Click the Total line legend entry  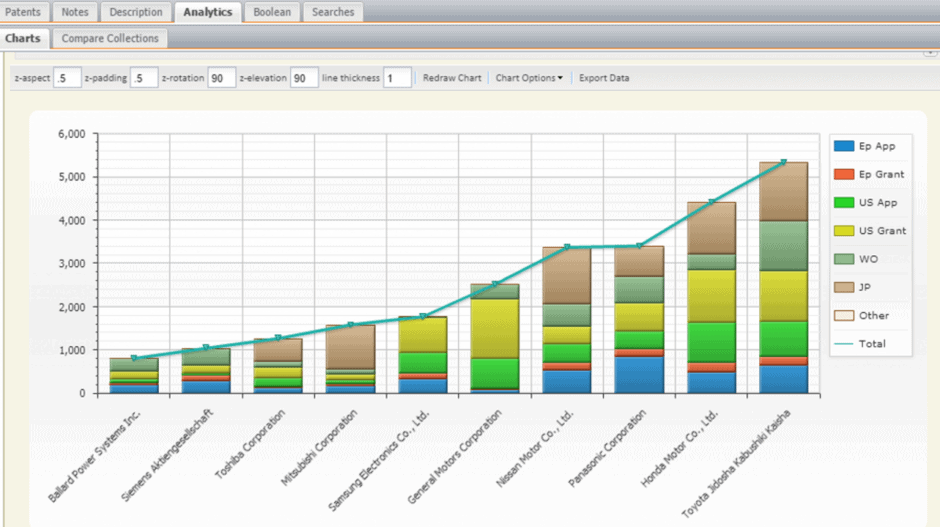coord(860,344)
